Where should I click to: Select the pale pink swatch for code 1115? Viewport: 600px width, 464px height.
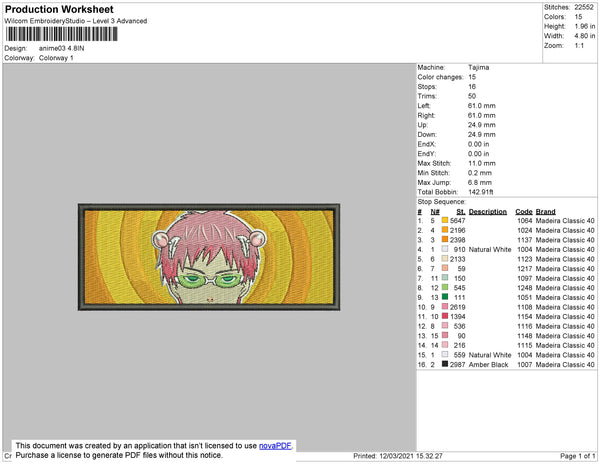click(x=445, y=345)
